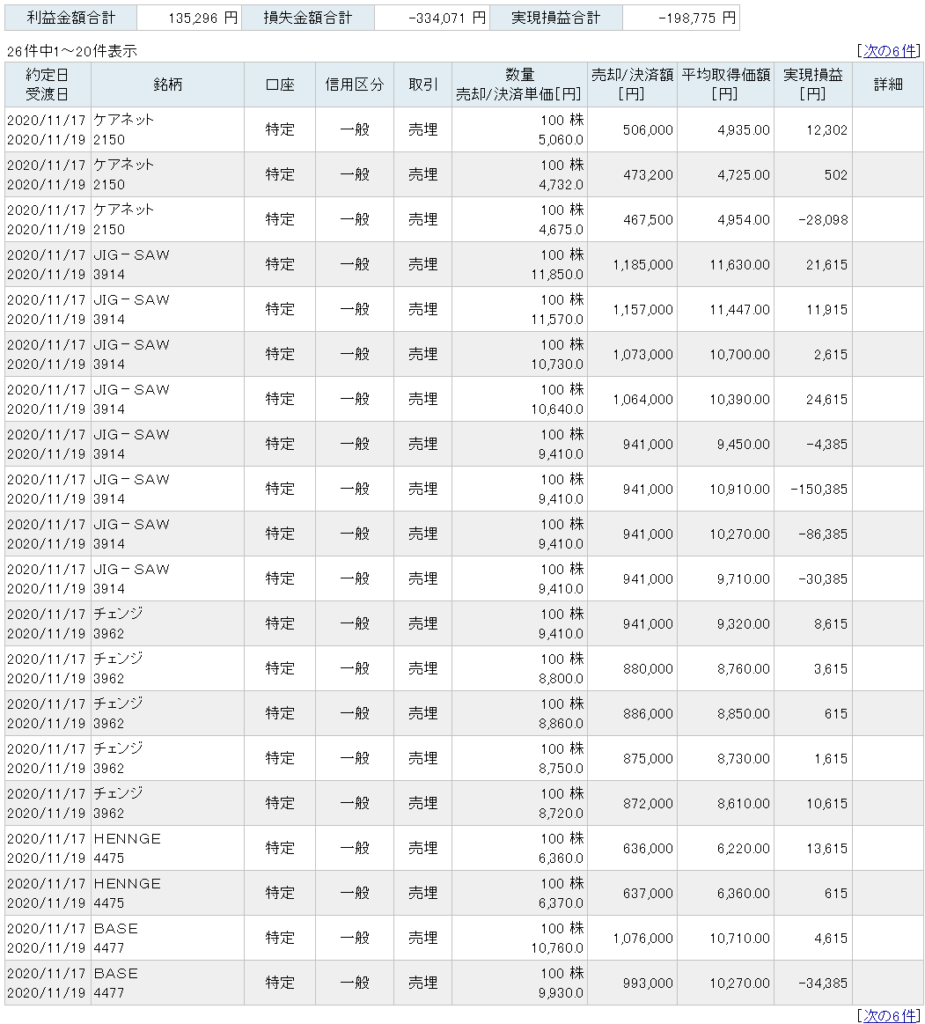Select realized loss value -150,385
Viewport: 925px width, 1024px height.
click(x=819, y=489)
